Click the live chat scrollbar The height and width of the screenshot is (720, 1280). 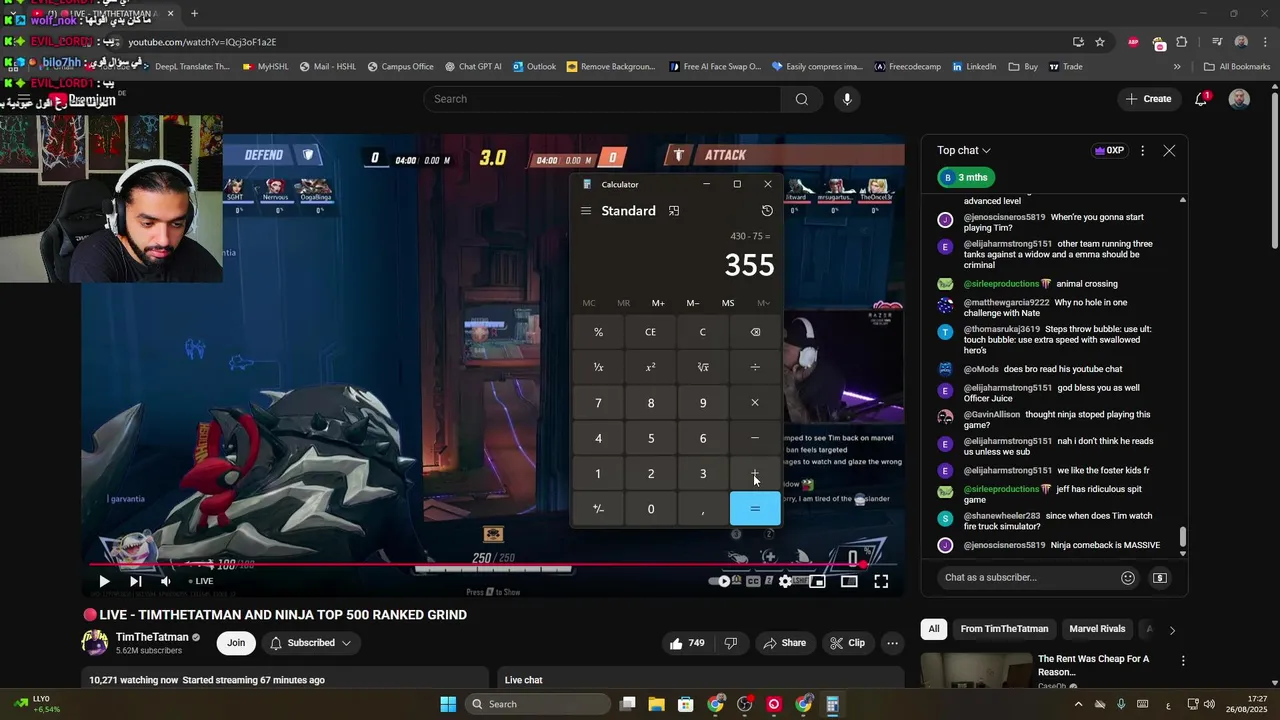coord(1183,537)
